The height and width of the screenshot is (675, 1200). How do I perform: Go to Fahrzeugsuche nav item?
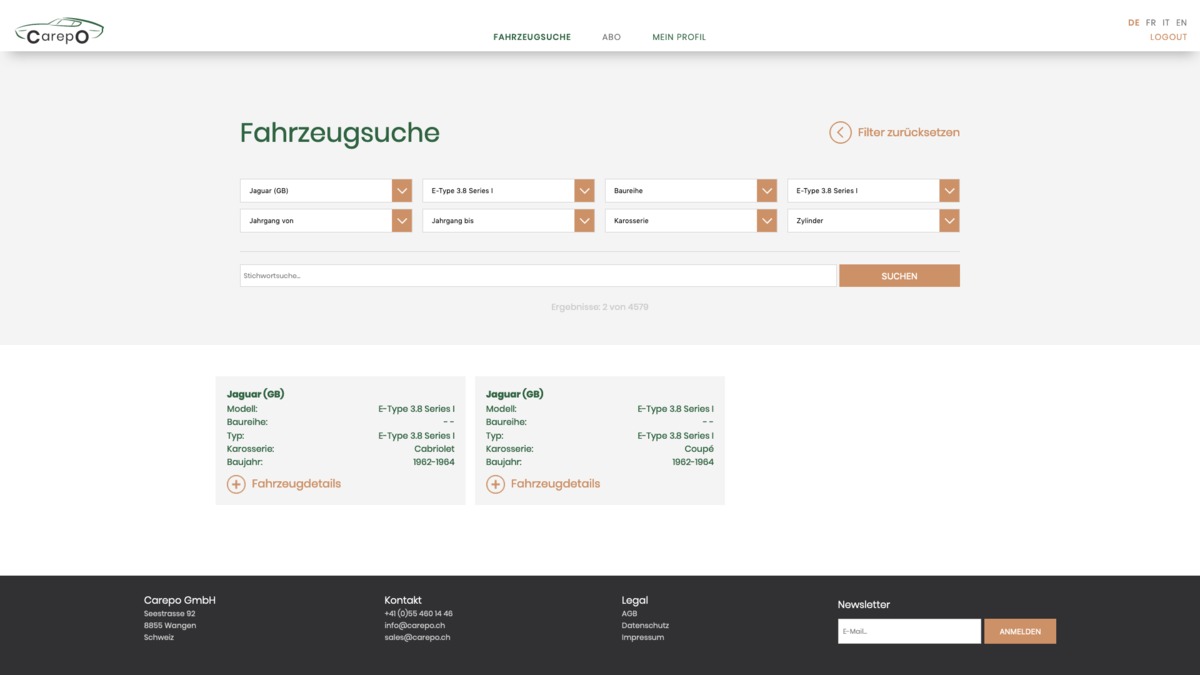click(x=532, y=37)
